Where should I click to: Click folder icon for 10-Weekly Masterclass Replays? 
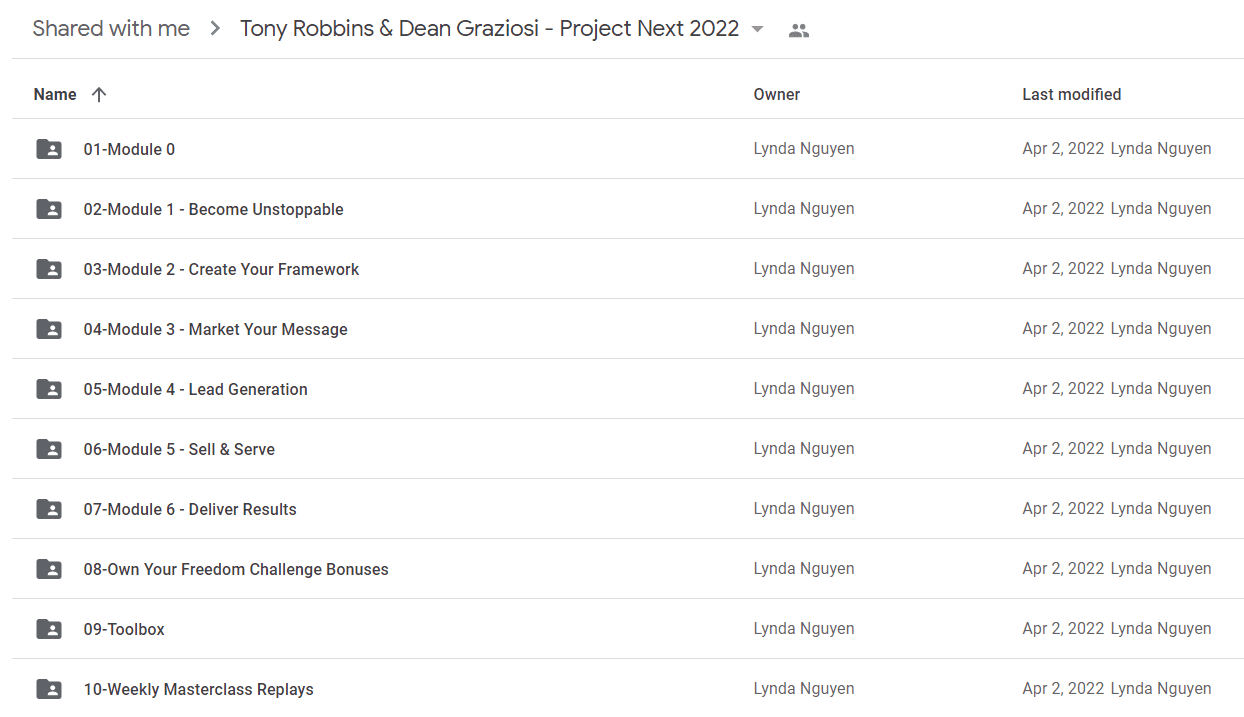click(x=49, y=689)
